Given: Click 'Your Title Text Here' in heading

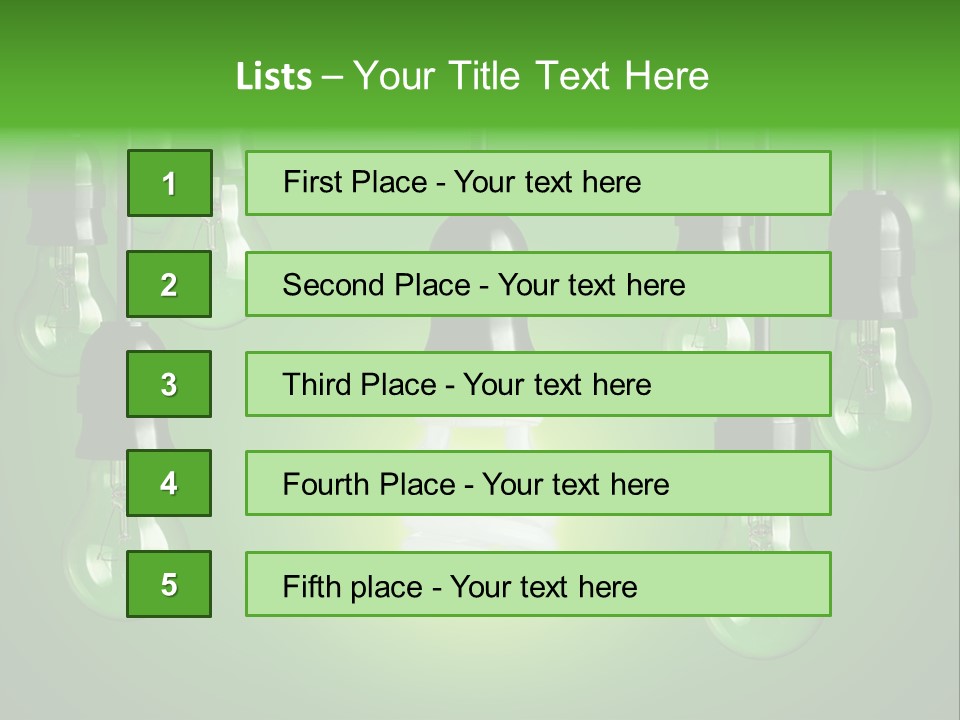Looking at the screenshot, I should (531, 76).
